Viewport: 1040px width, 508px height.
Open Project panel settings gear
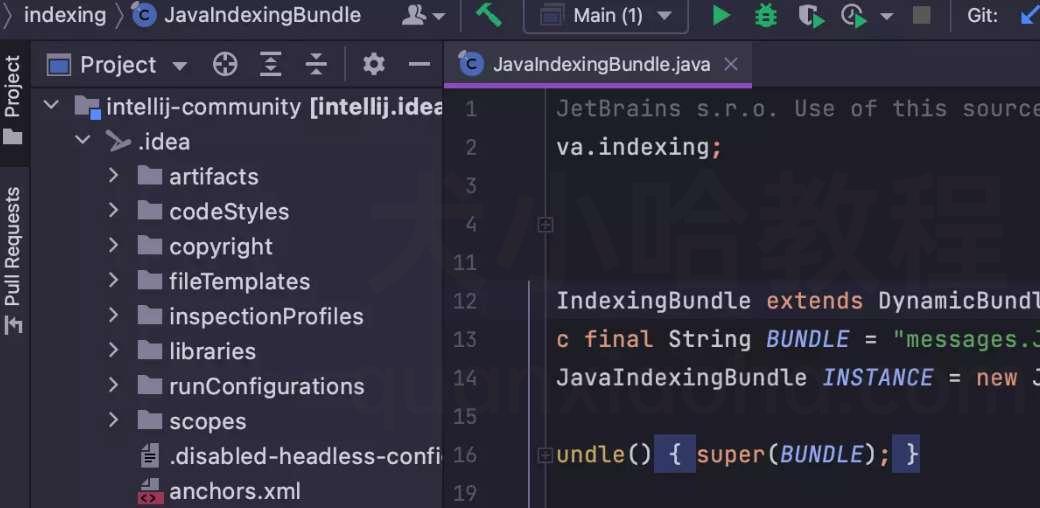pyautogui.click(x=373, y=64)
